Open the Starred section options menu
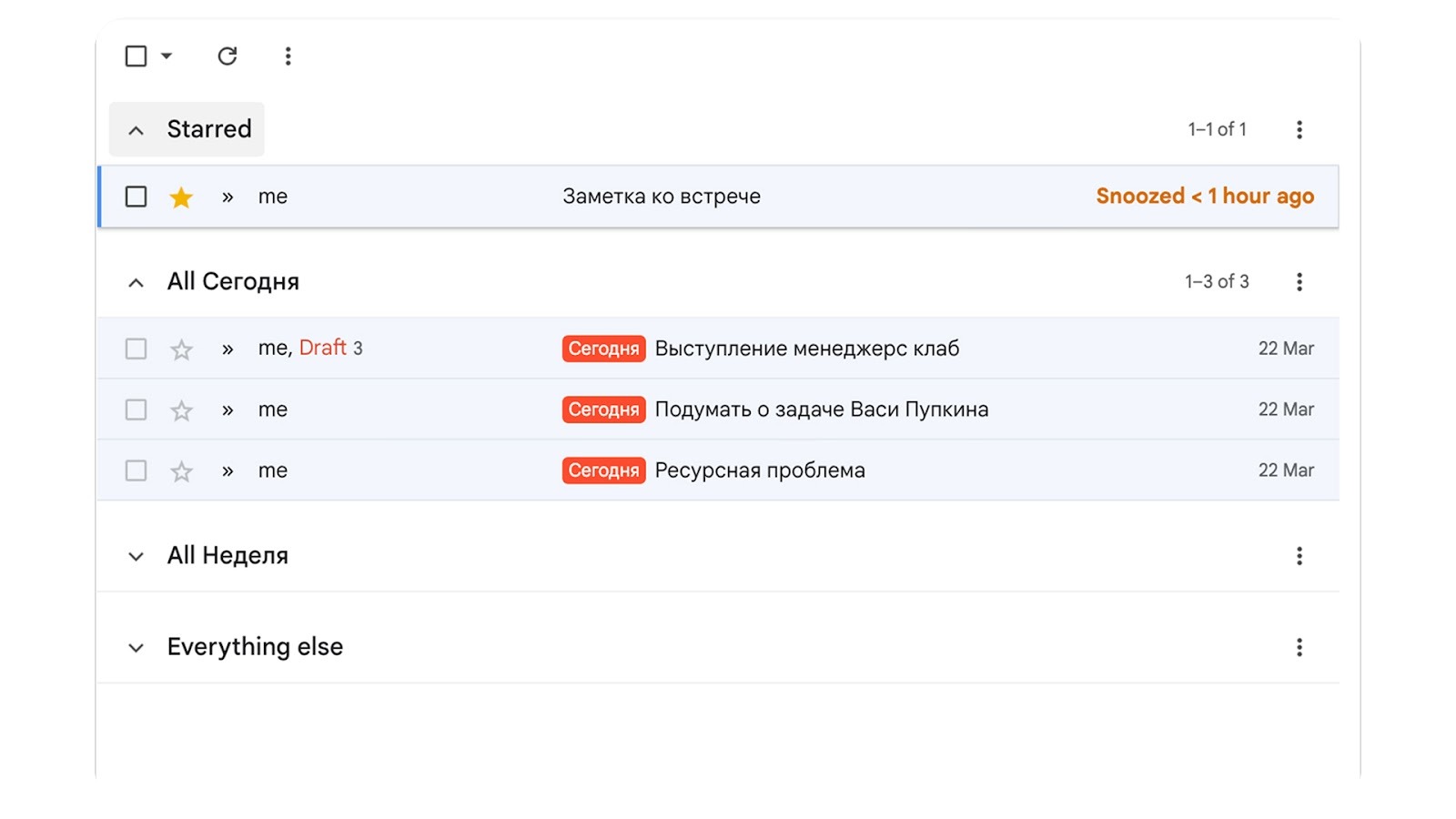 tap(1299, 129)
